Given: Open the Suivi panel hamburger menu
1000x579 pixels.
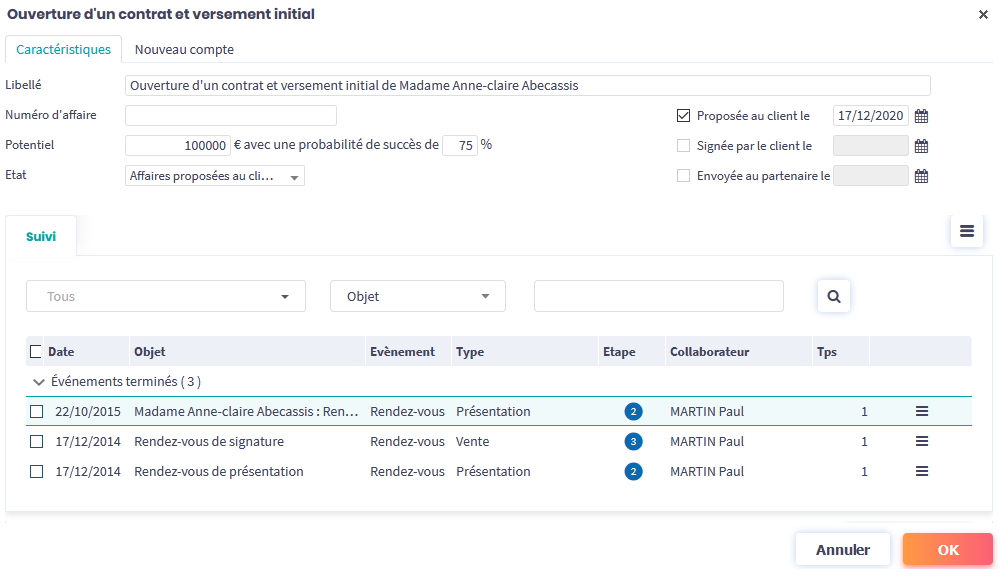Looking at the screenshot, I should 966,231.
